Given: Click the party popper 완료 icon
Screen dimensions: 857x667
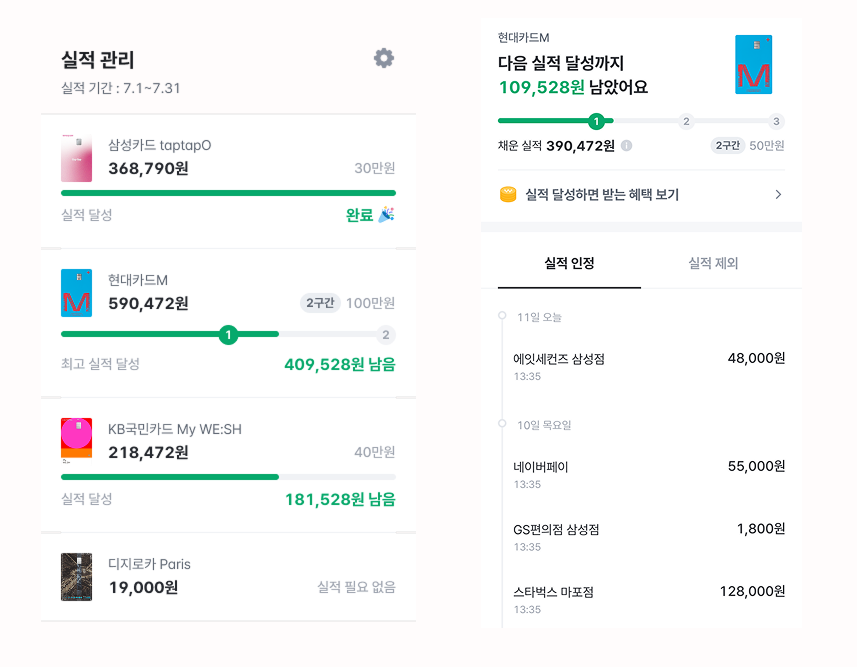Looking at the screenshot, I should 386,215.
